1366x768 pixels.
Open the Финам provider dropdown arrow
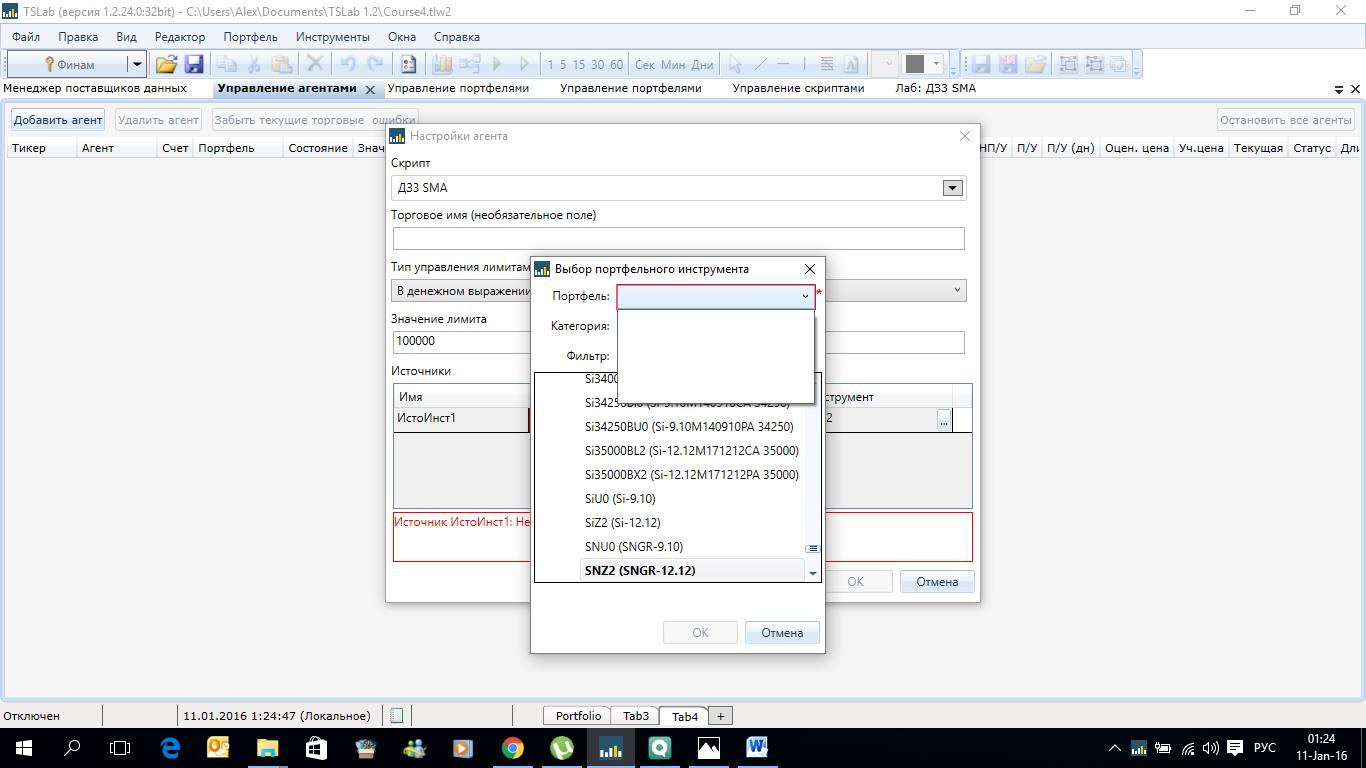137,64
